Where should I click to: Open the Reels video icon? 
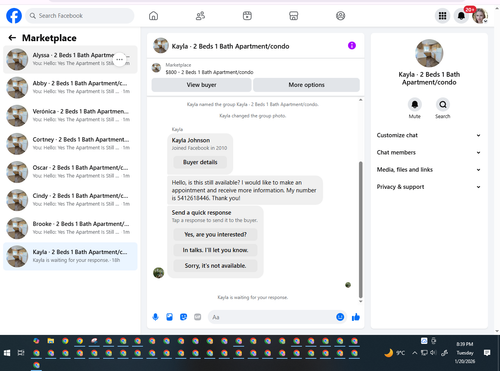(247, 16)
